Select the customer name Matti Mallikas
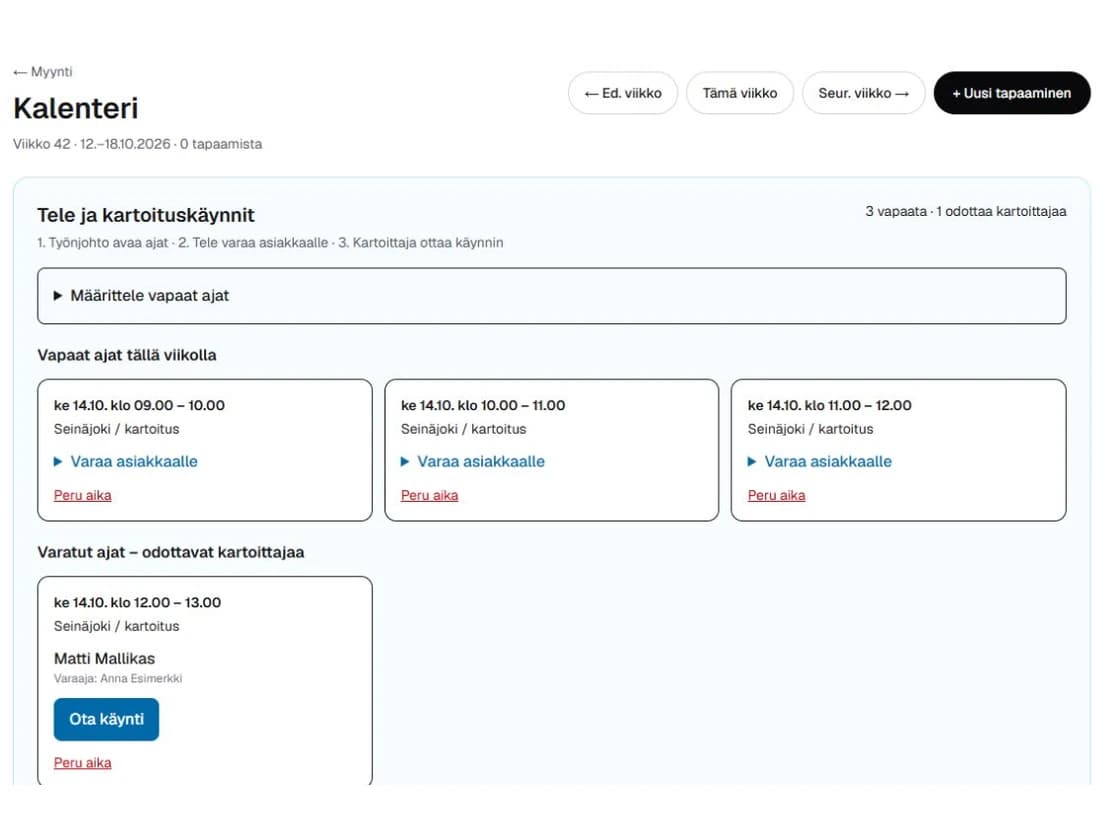 point(104,659)
